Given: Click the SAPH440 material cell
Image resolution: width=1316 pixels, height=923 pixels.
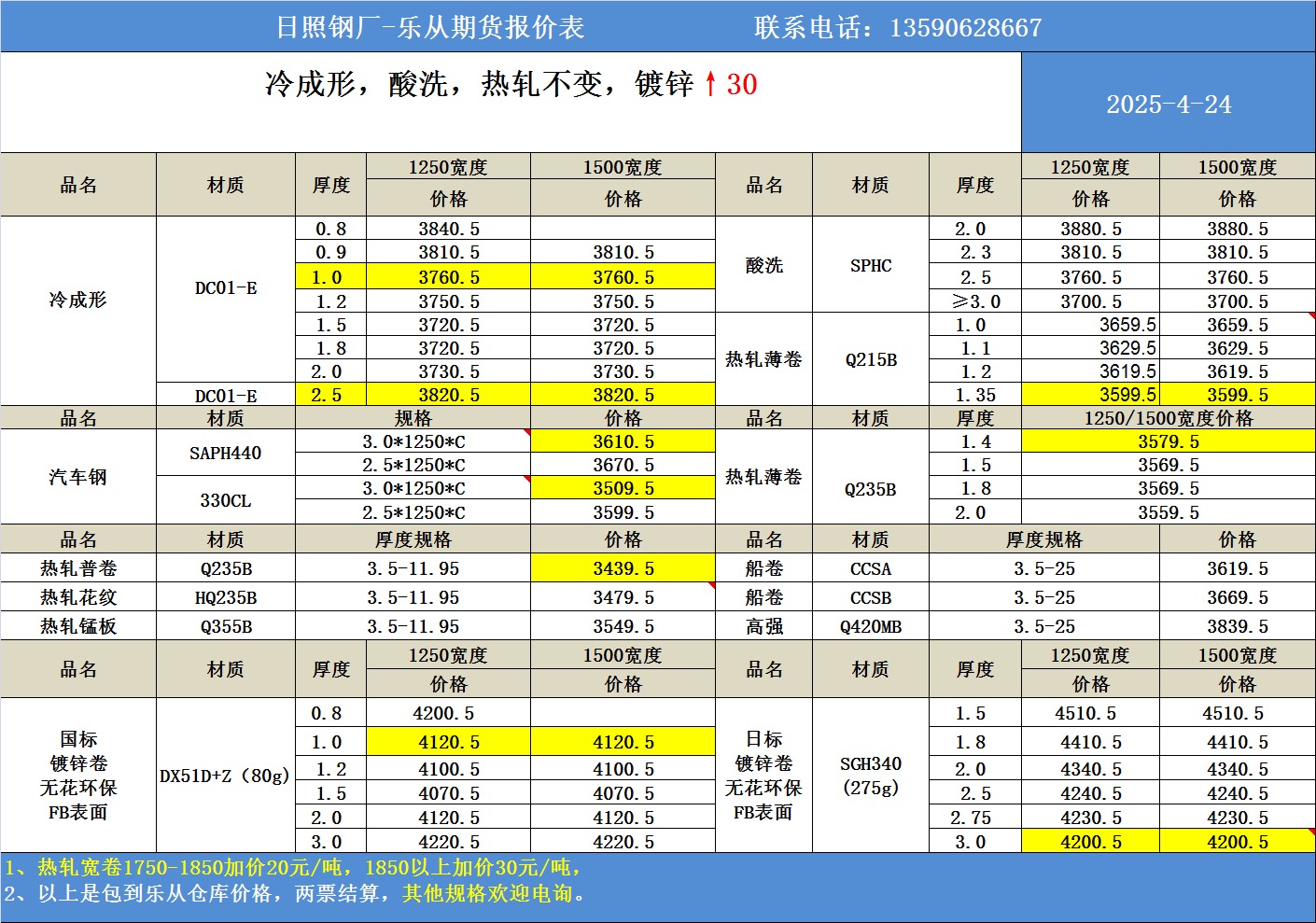Looking at the screenshot, I should pyautogui.click(x=226, y=453).
